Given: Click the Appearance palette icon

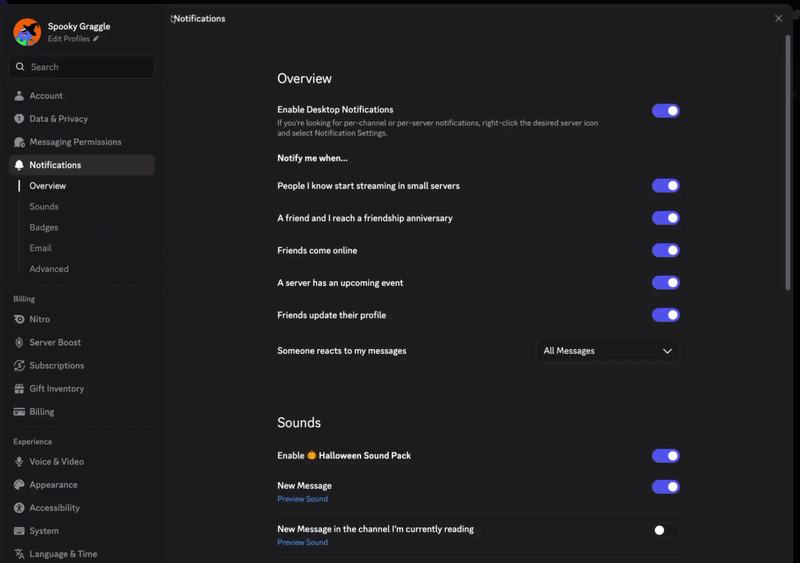Looking at the screenshot, I should coord(19,484).
